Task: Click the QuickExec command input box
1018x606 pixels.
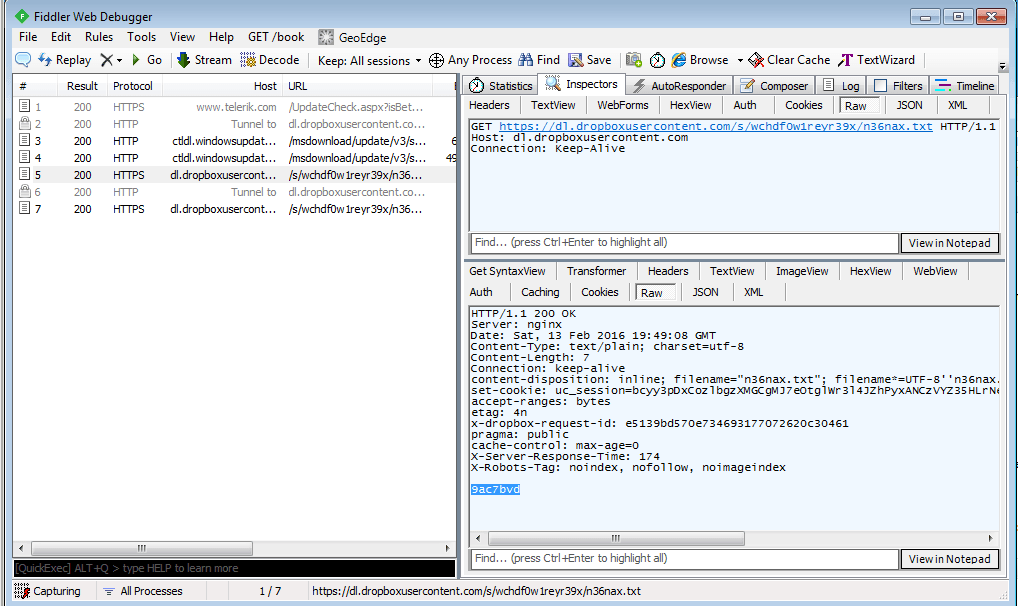Action: tap(234, 568)
